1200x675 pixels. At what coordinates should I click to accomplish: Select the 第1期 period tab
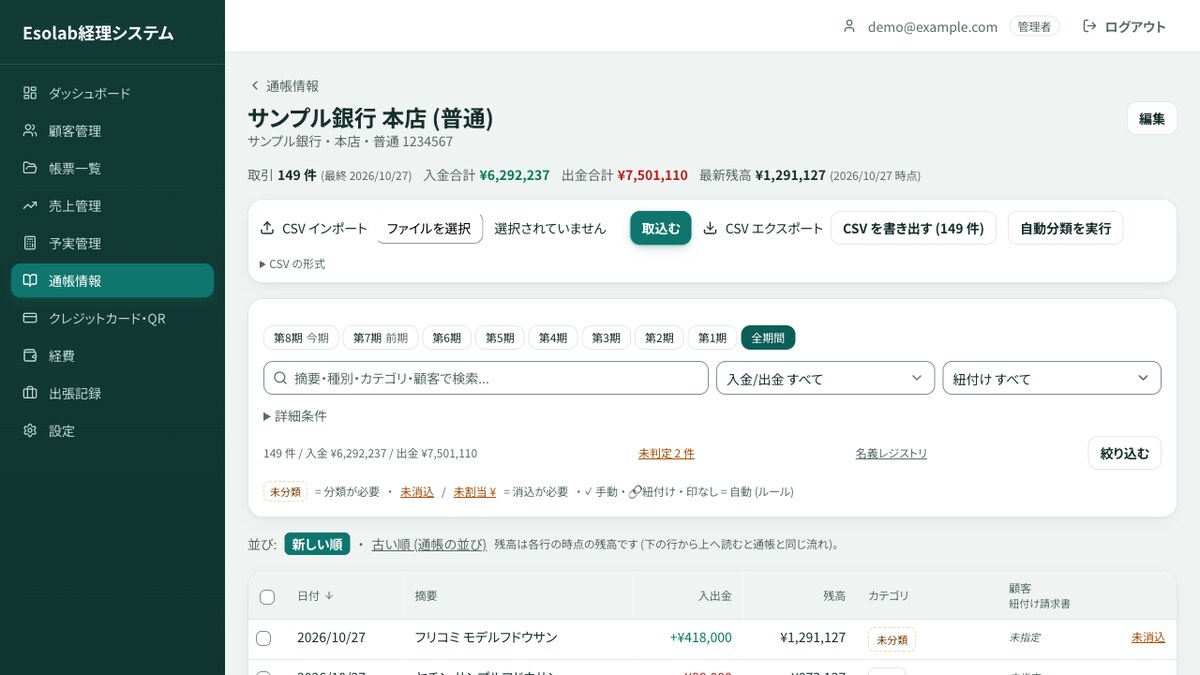click(x=712, y=338)
